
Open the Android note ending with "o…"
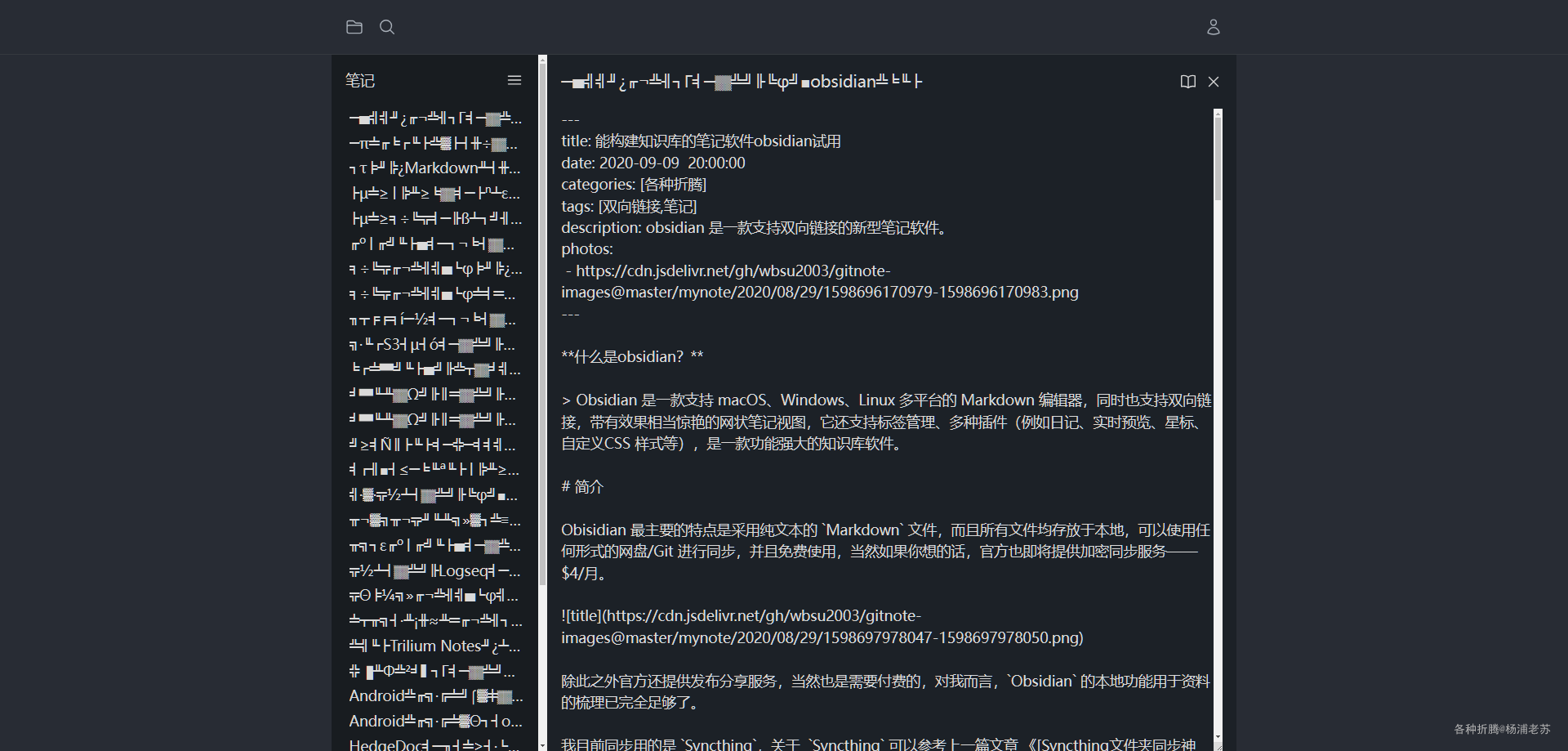coord(434,722)
